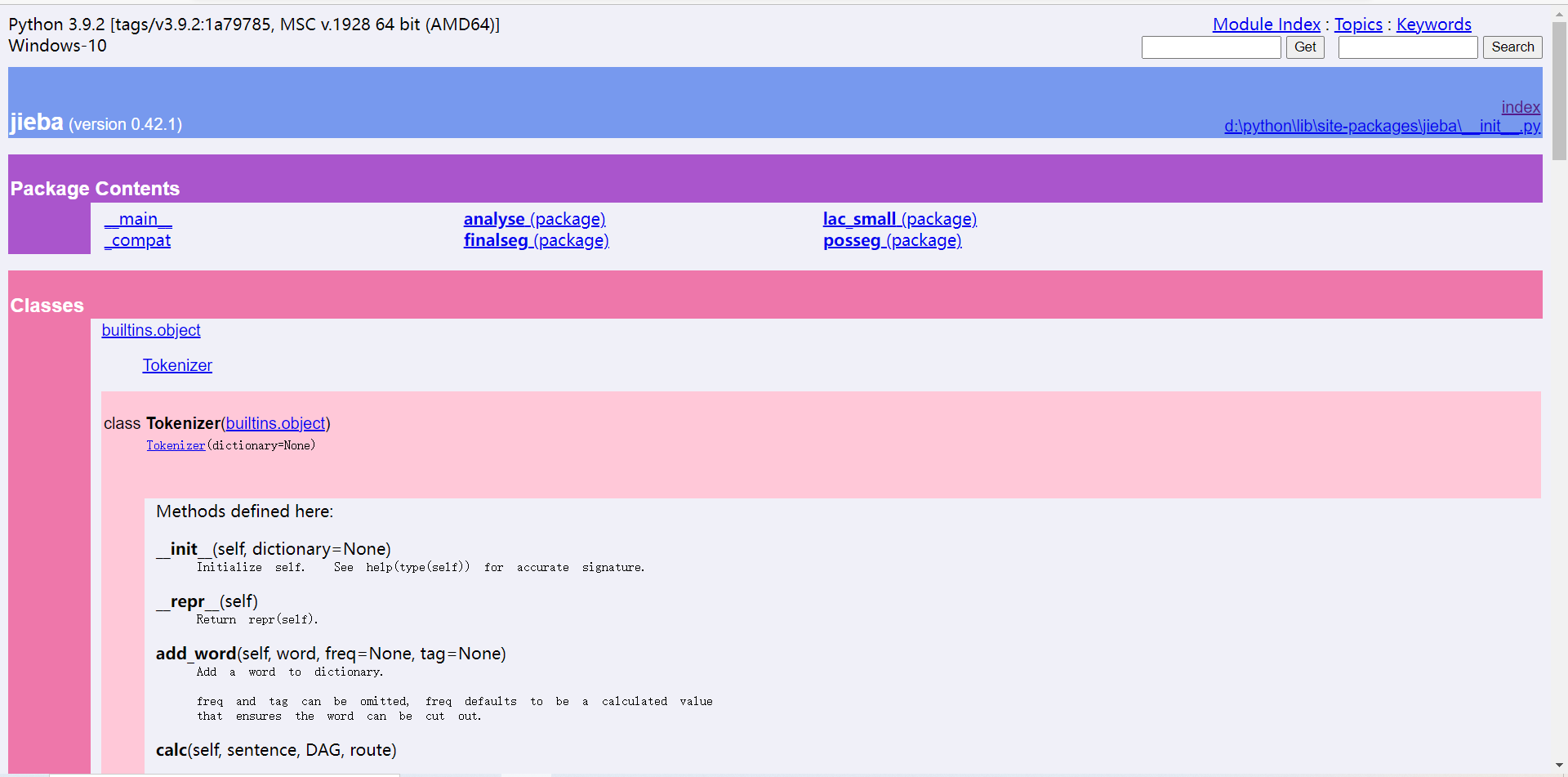Click the 'Methods defined here:' text
This screenshot has width=1568, height=777.
(245, 511)
